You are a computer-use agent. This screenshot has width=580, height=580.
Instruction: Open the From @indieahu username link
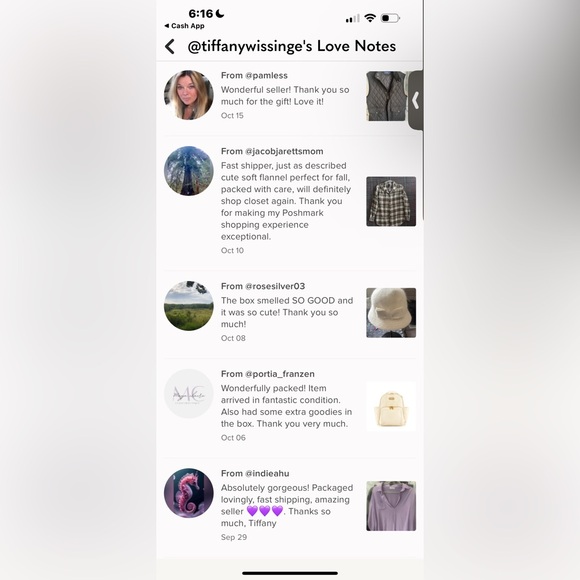[255, 473]
